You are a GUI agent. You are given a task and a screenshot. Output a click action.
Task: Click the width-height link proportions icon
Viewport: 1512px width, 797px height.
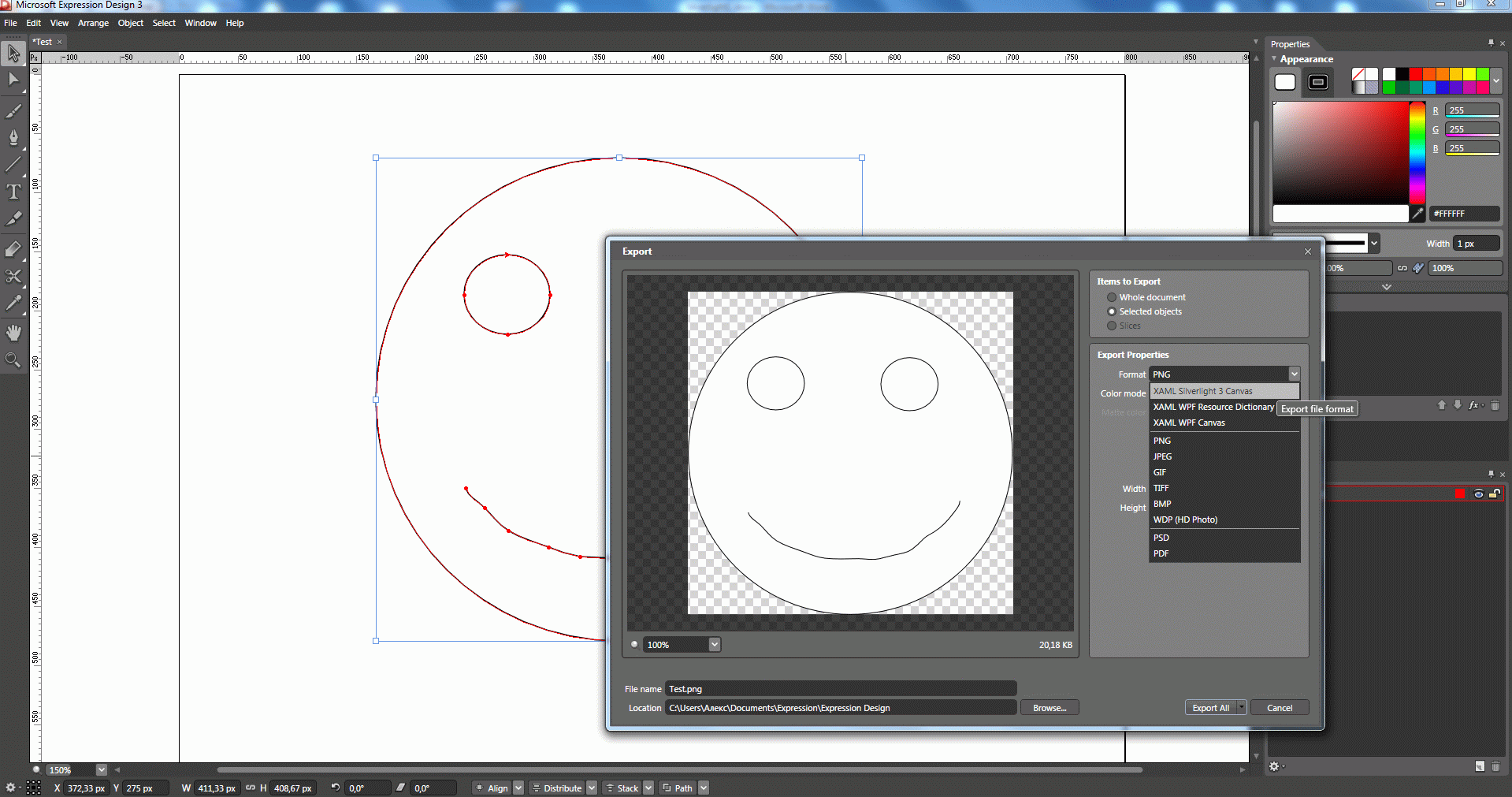251,788
